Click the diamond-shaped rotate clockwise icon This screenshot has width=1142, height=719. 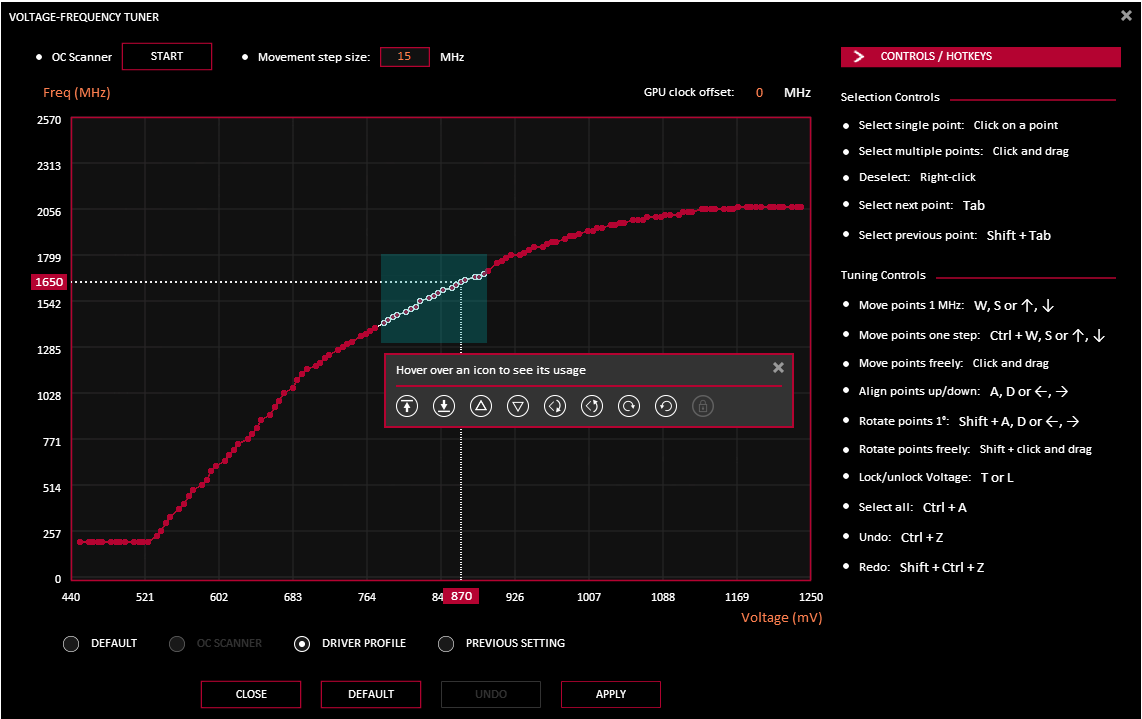point(555,406)
